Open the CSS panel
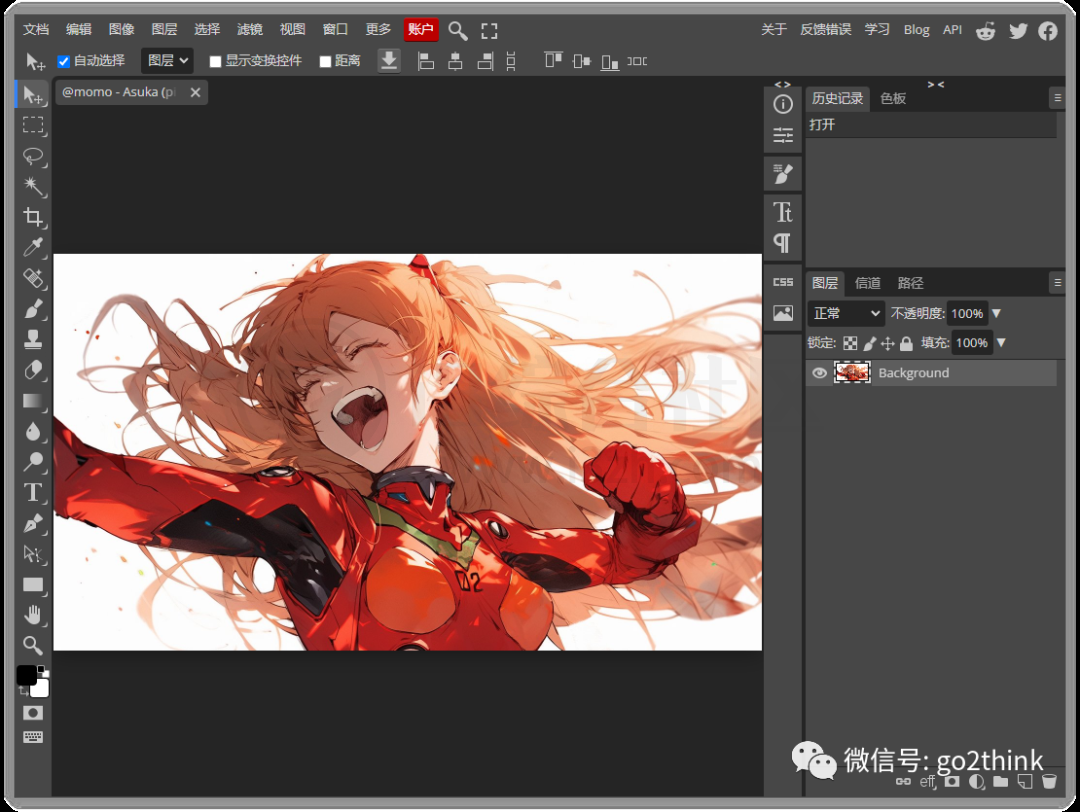 tap(782, 282)
